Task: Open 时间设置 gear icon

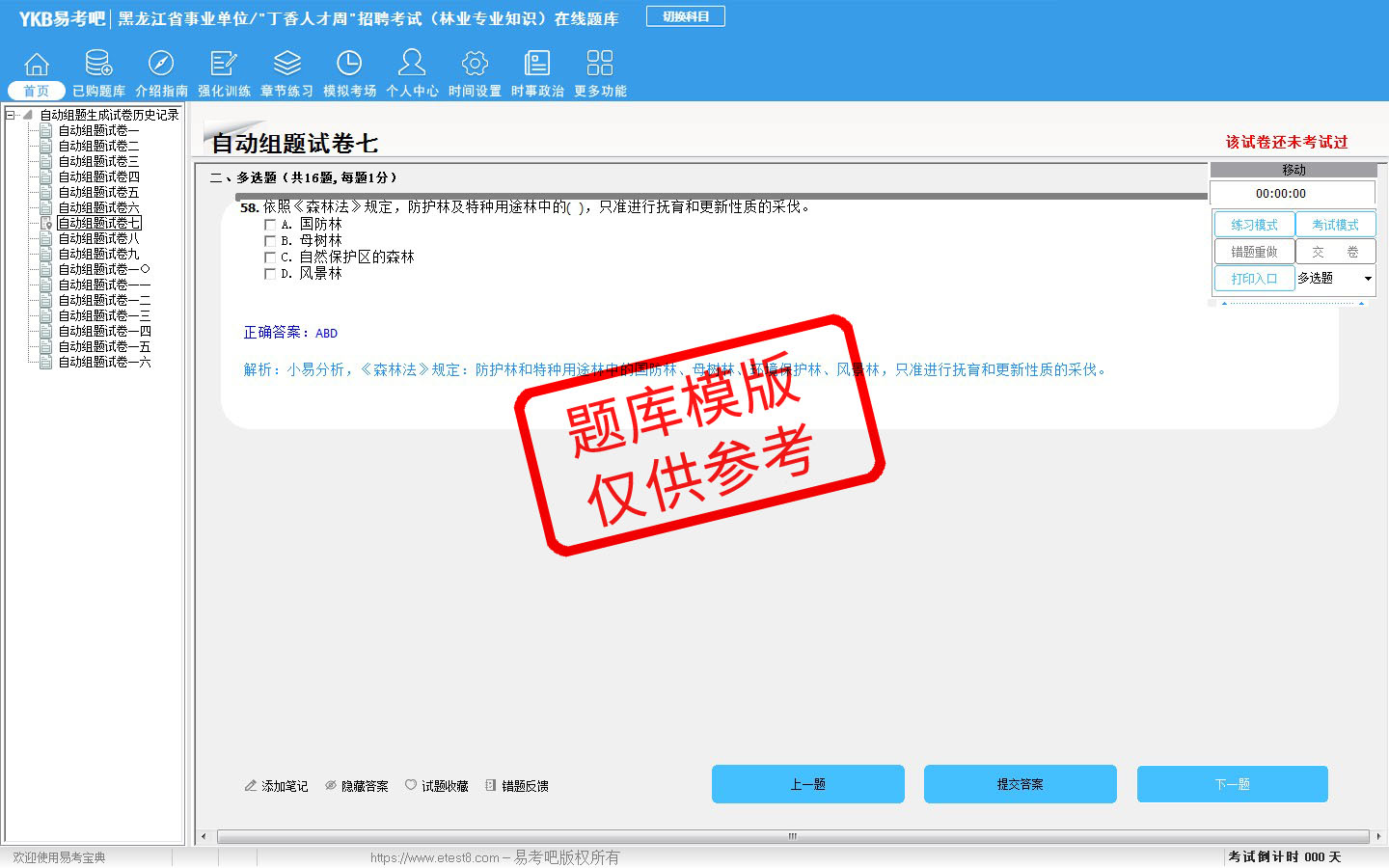Action: click(475, 64)
